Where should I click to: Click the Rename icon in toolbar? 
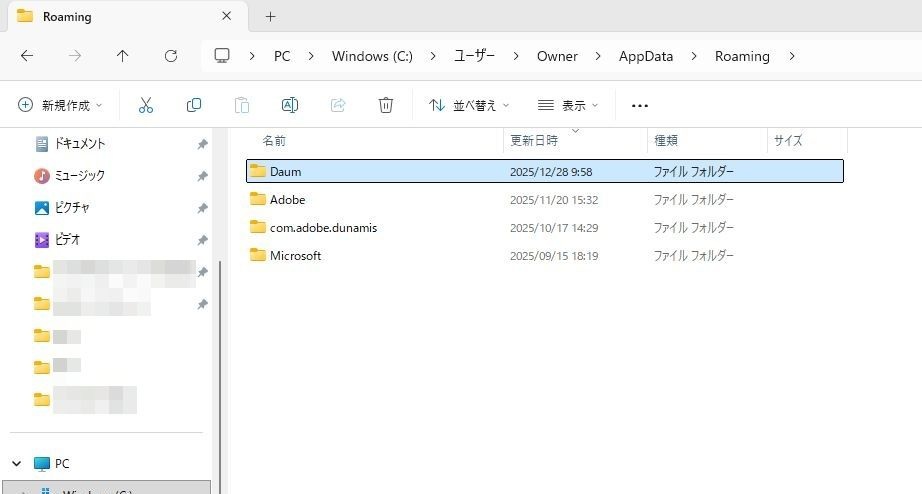290,105
